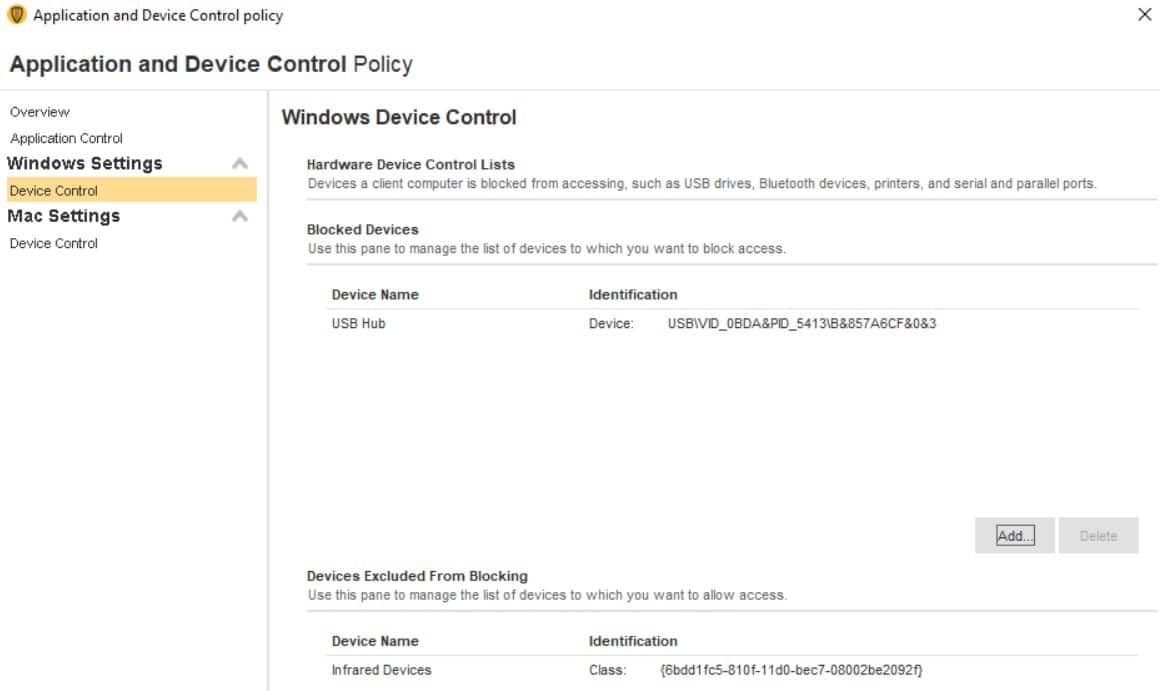Click the Delete button for Blocked Devices

1098,536
